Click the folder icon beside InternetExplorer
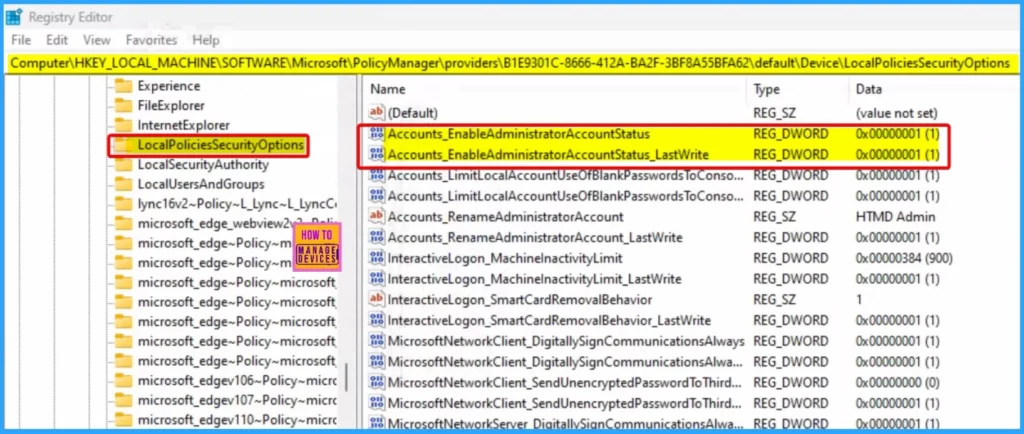The image size is (1024, 434). 123,125
